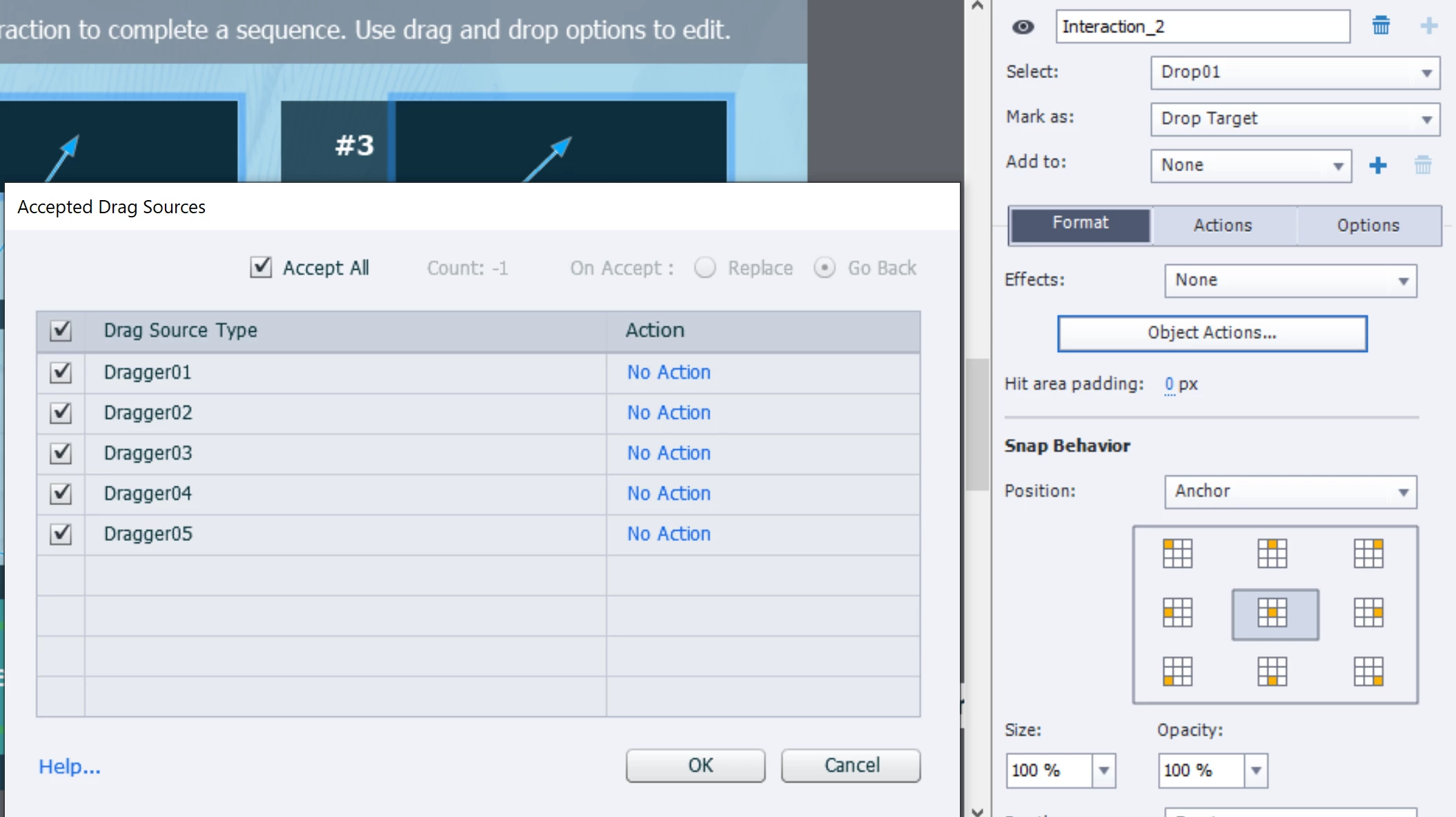Switch to the Options tab

(1368, 226)
